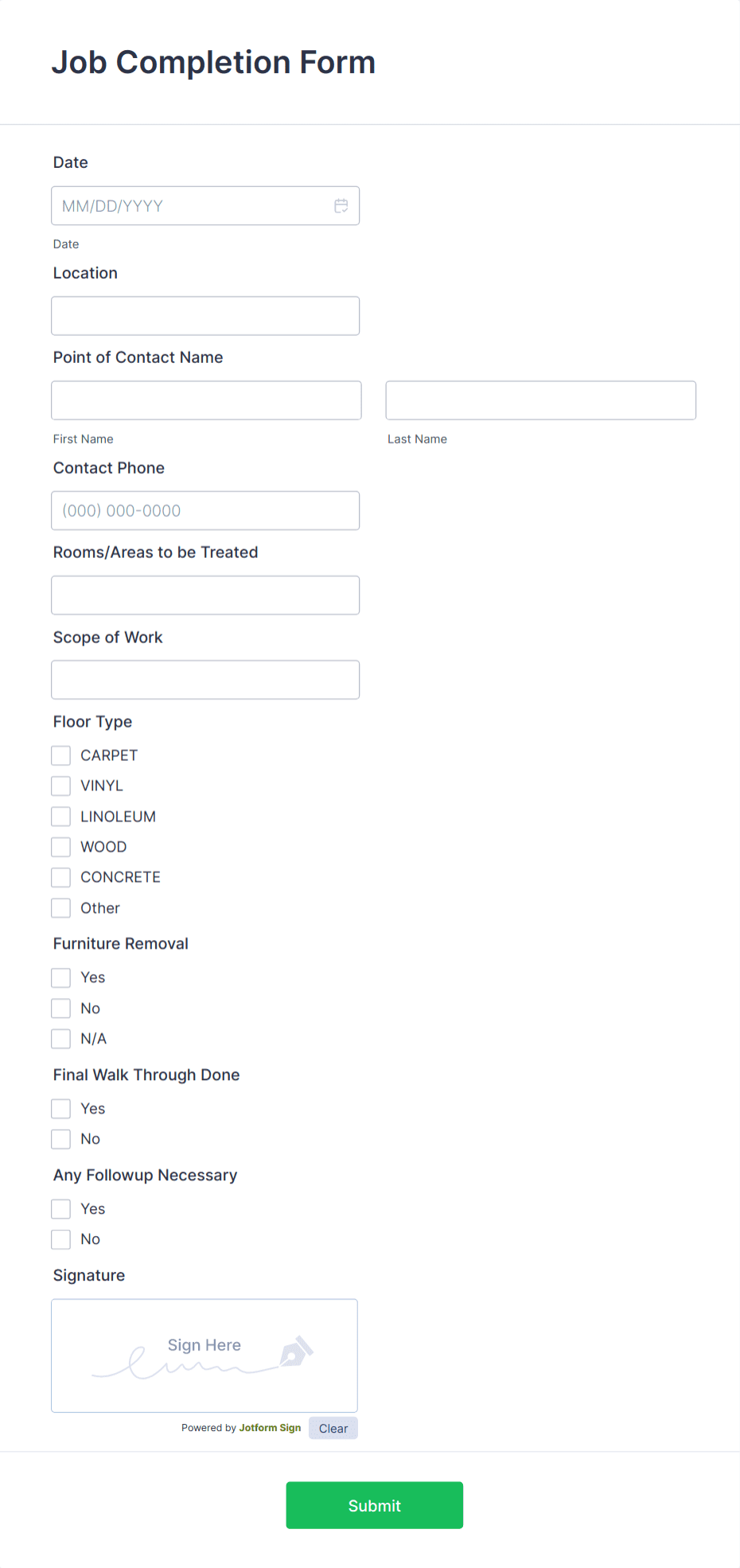Click inside the Contact Phone field
Viewport: 740px width, 1568px height.
[204, 510]
